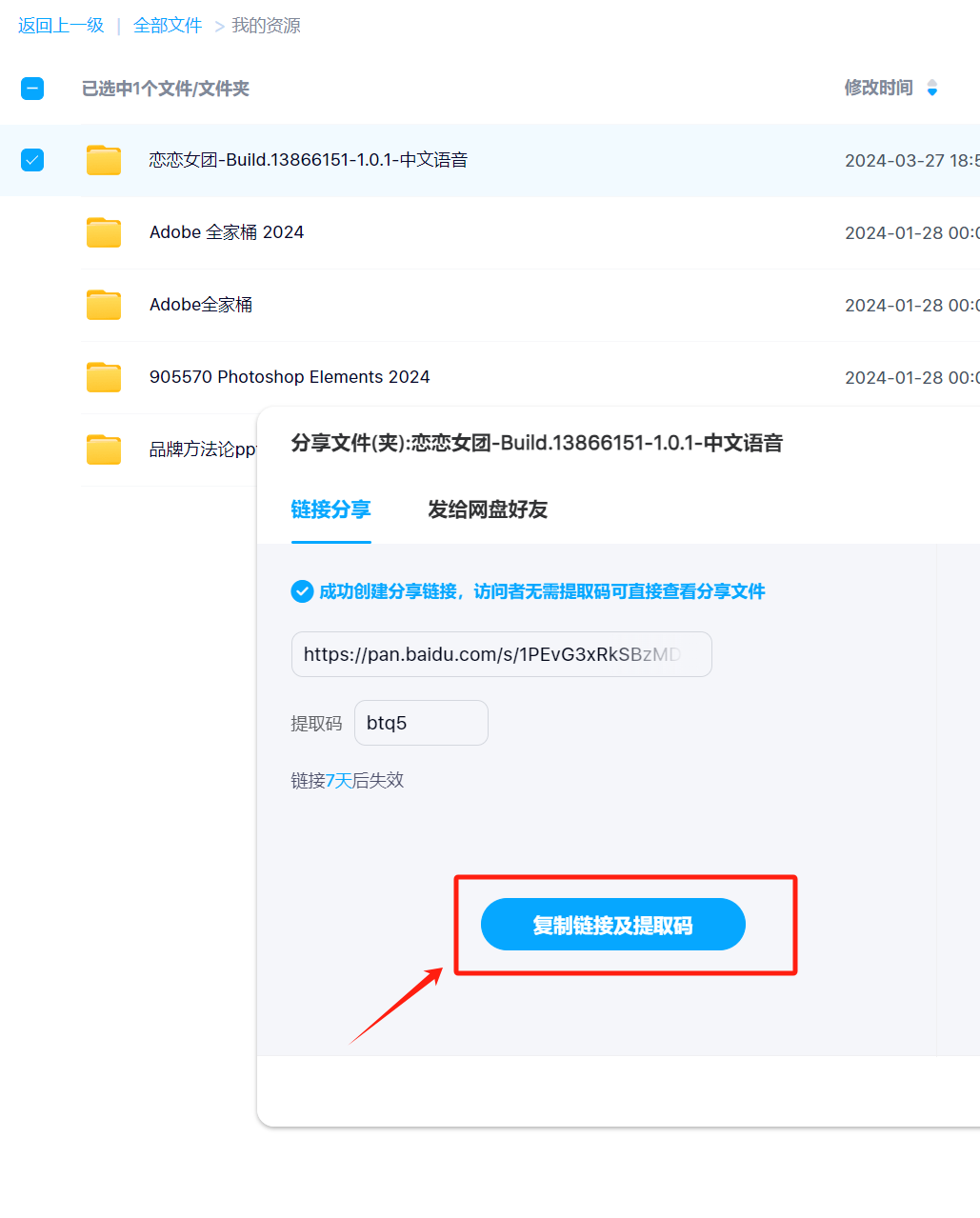The width and height of the screenshot is (980, 1218).
Task: Open the 905570 Photoshop Elements folder icon
Action: pos(104,377)
